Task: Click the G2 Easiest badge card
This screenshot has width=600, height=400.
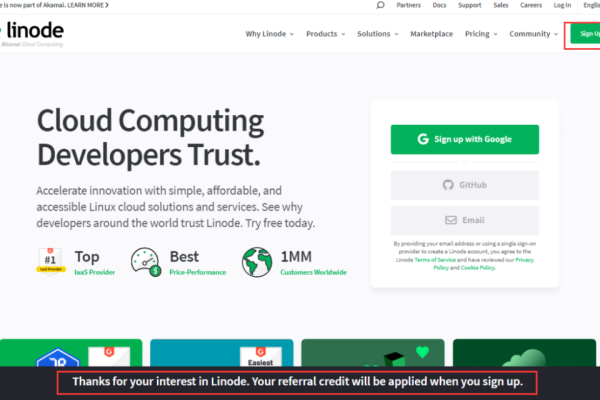Action: [221, 356]
